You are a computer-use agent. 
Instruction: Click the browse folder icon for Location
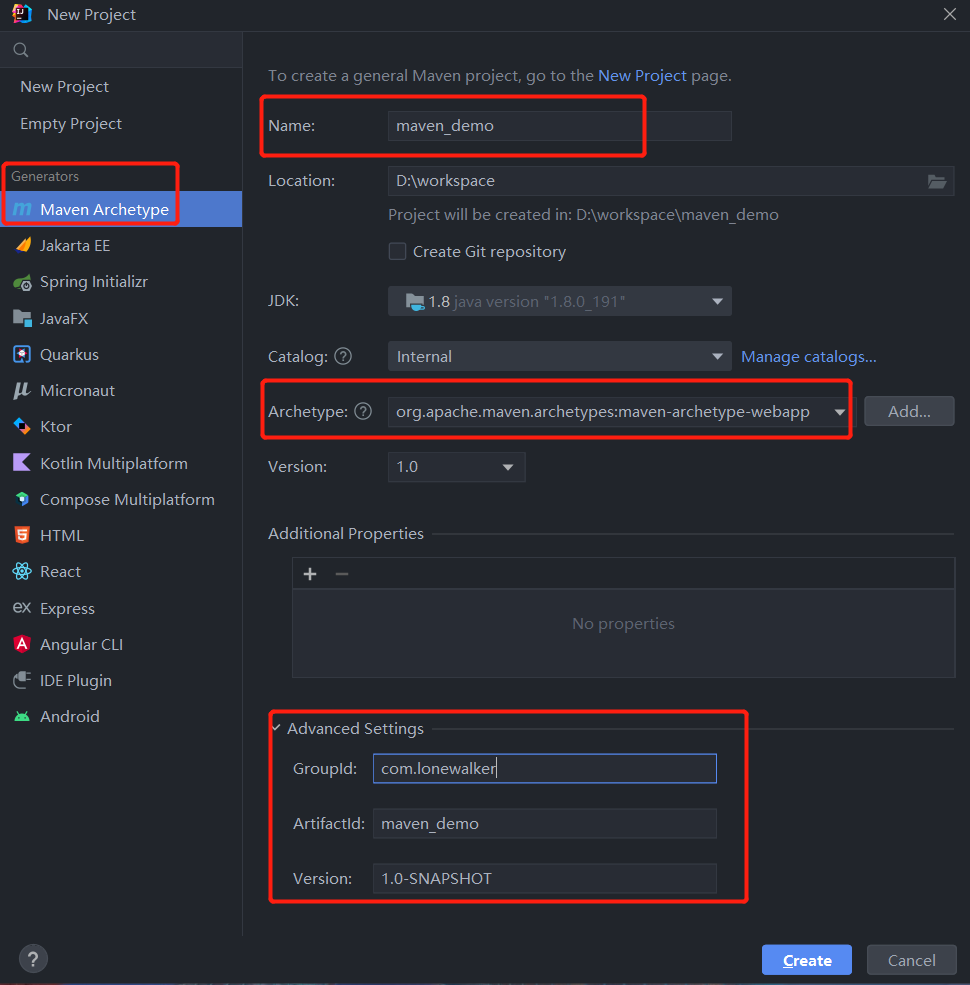[936, 181]
